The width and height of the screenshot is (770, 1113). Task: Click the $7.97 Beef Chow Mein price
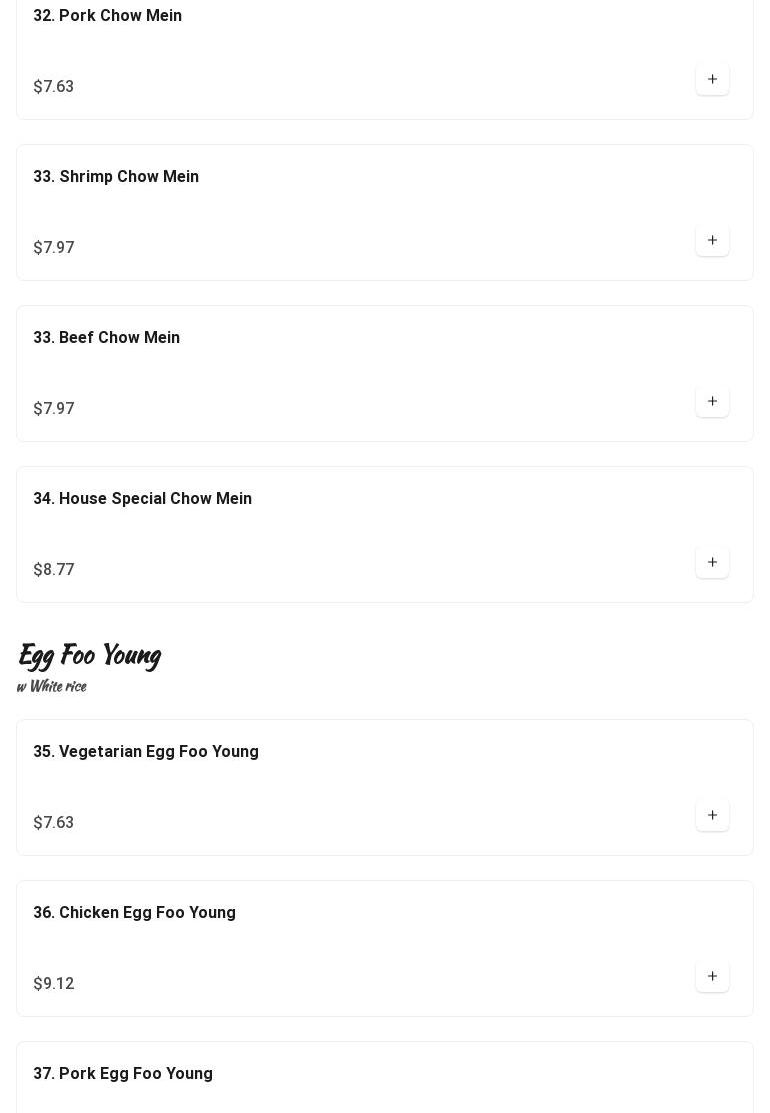pyautogui.click(x=54, y=409)
